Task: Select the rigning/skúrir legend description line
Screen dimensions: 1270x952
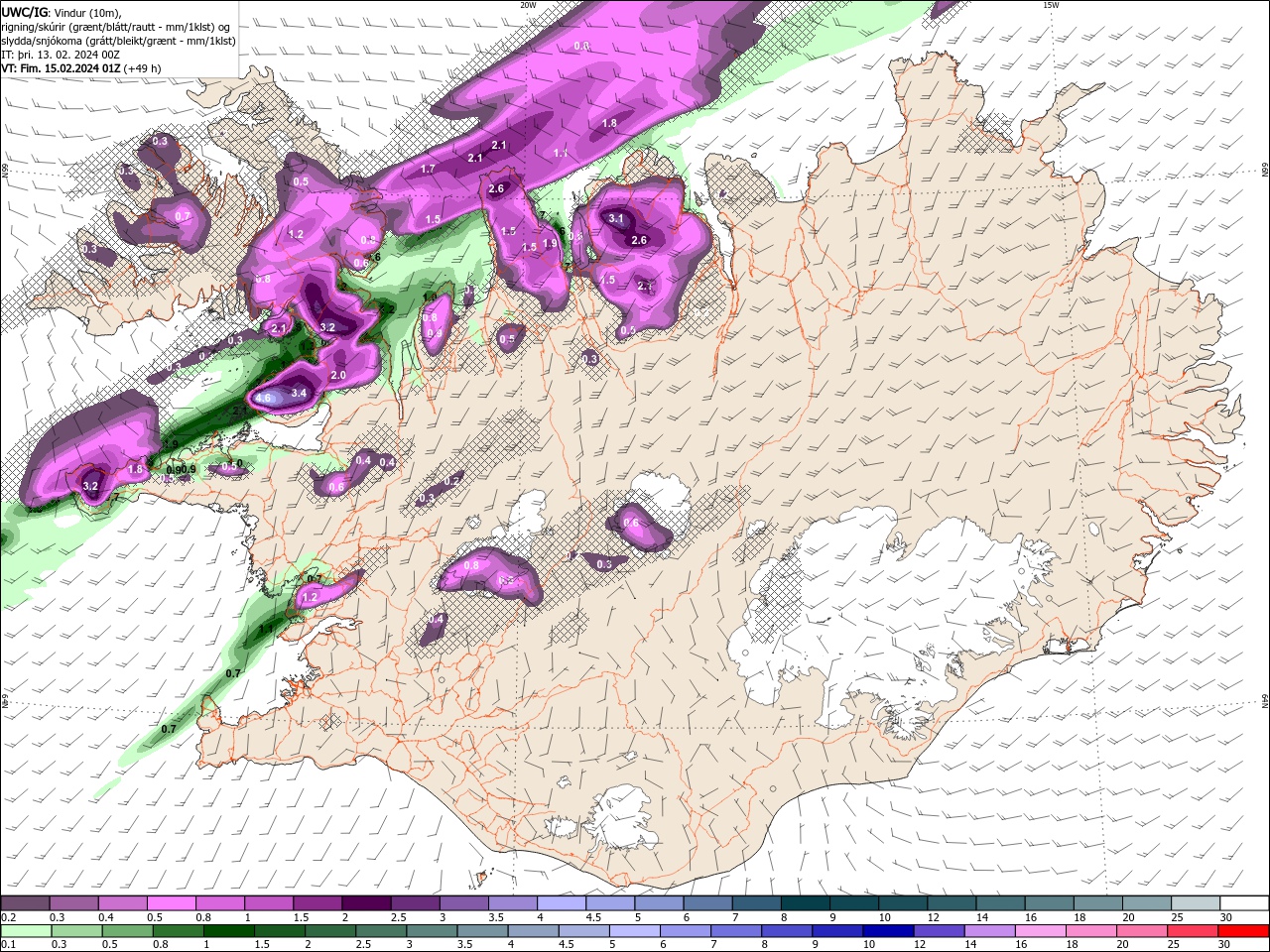Action: pyautogui.click(x=116, y=26)
